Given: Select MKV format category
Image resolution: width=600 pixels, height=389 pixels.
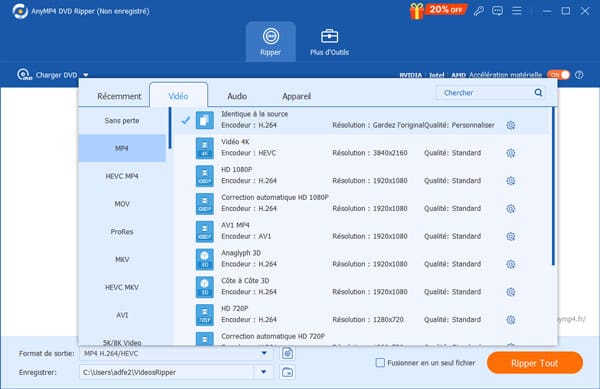Looking at the screenshot, I should [122, 259].
